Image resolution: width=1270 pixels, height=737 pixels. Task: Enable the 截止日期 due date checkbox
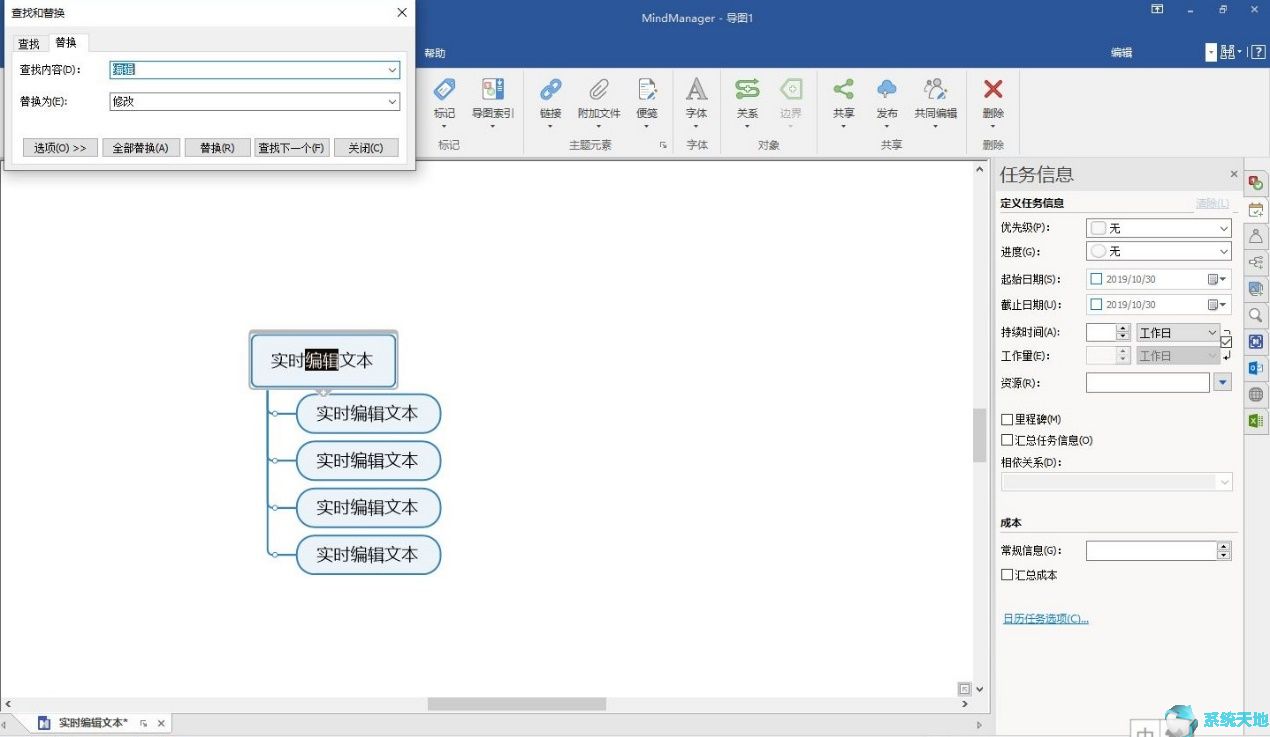(x=1096, y=304)
